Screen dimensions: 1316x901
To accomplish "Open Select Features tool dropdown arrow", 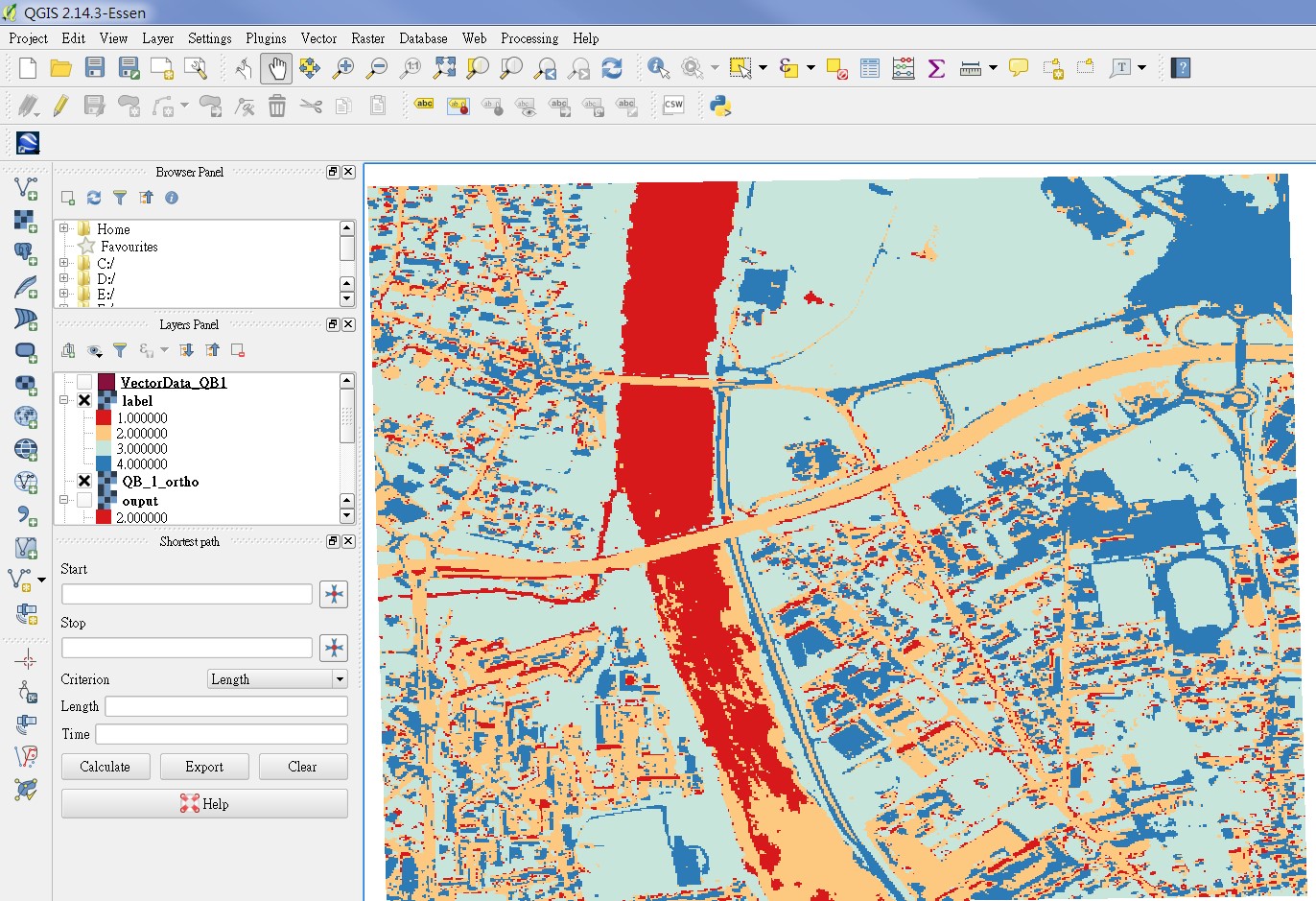I will tap(763, 68).
